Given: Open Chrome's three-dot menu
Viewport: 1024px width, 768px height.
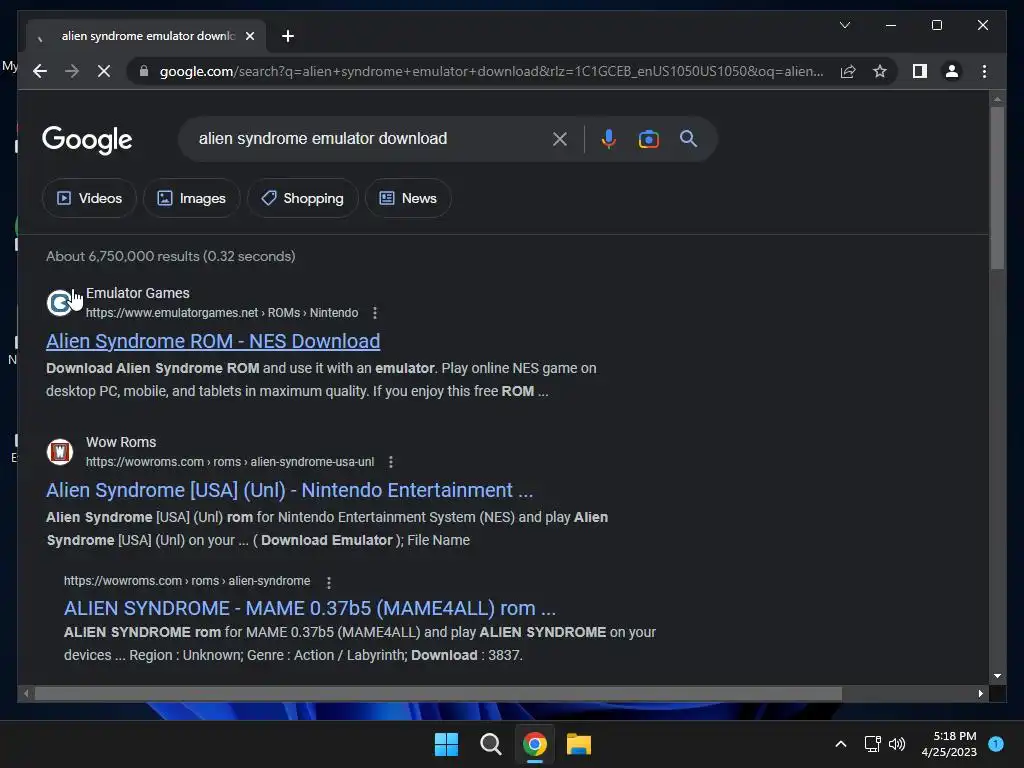Looking at the screenshot, I should [x=984, y=71].
